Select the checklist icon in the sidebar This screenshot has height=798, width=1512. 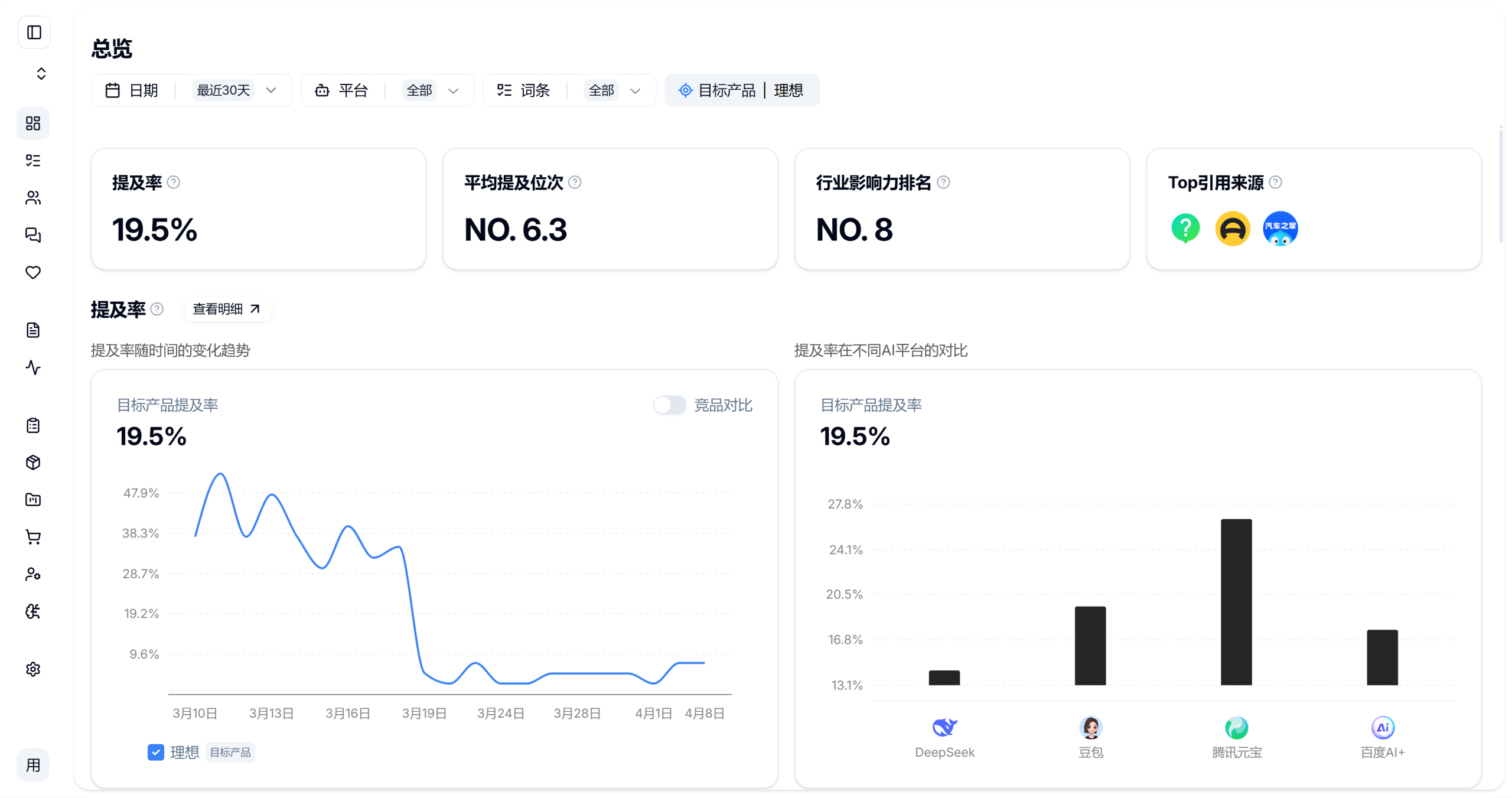[33, 161]
